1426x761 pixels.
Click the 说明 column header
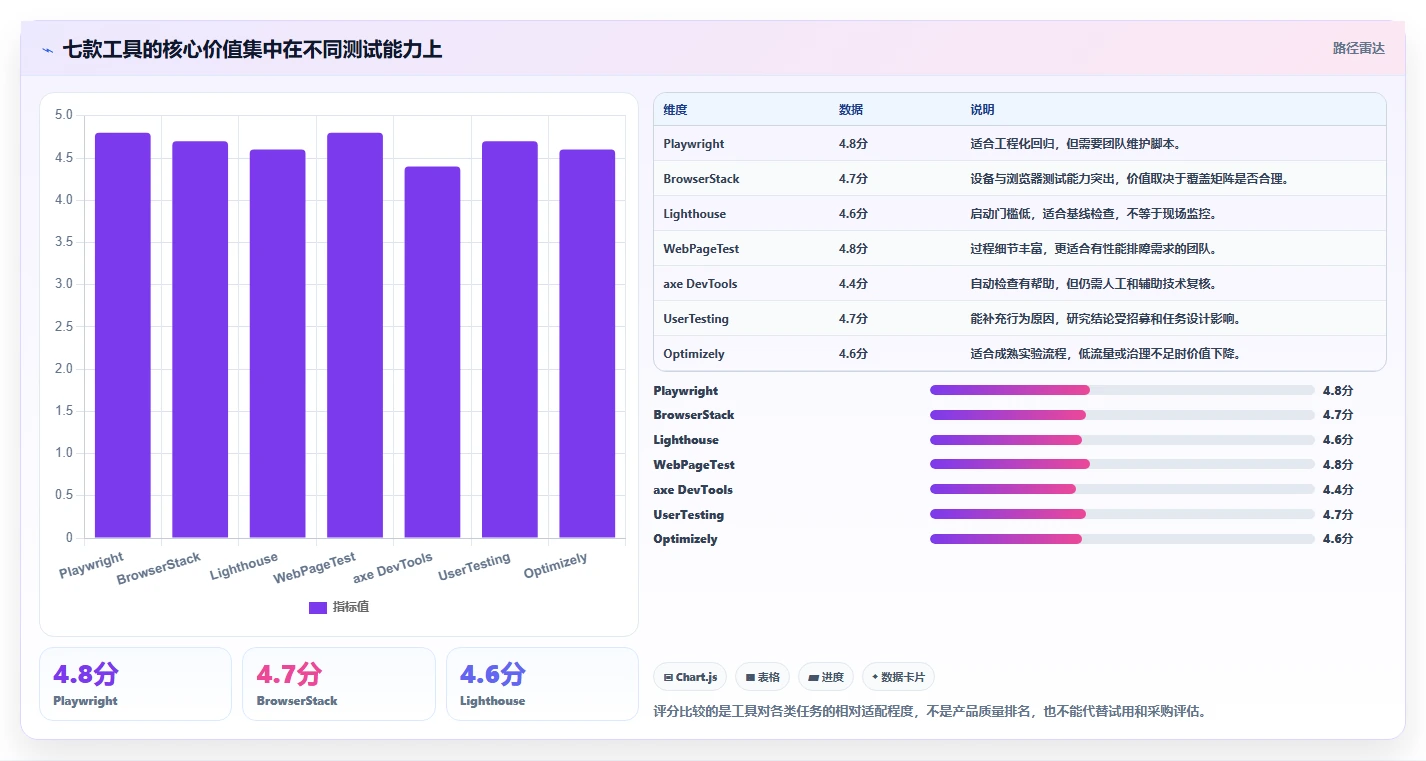pyautogui.click(x=982, y=110)
